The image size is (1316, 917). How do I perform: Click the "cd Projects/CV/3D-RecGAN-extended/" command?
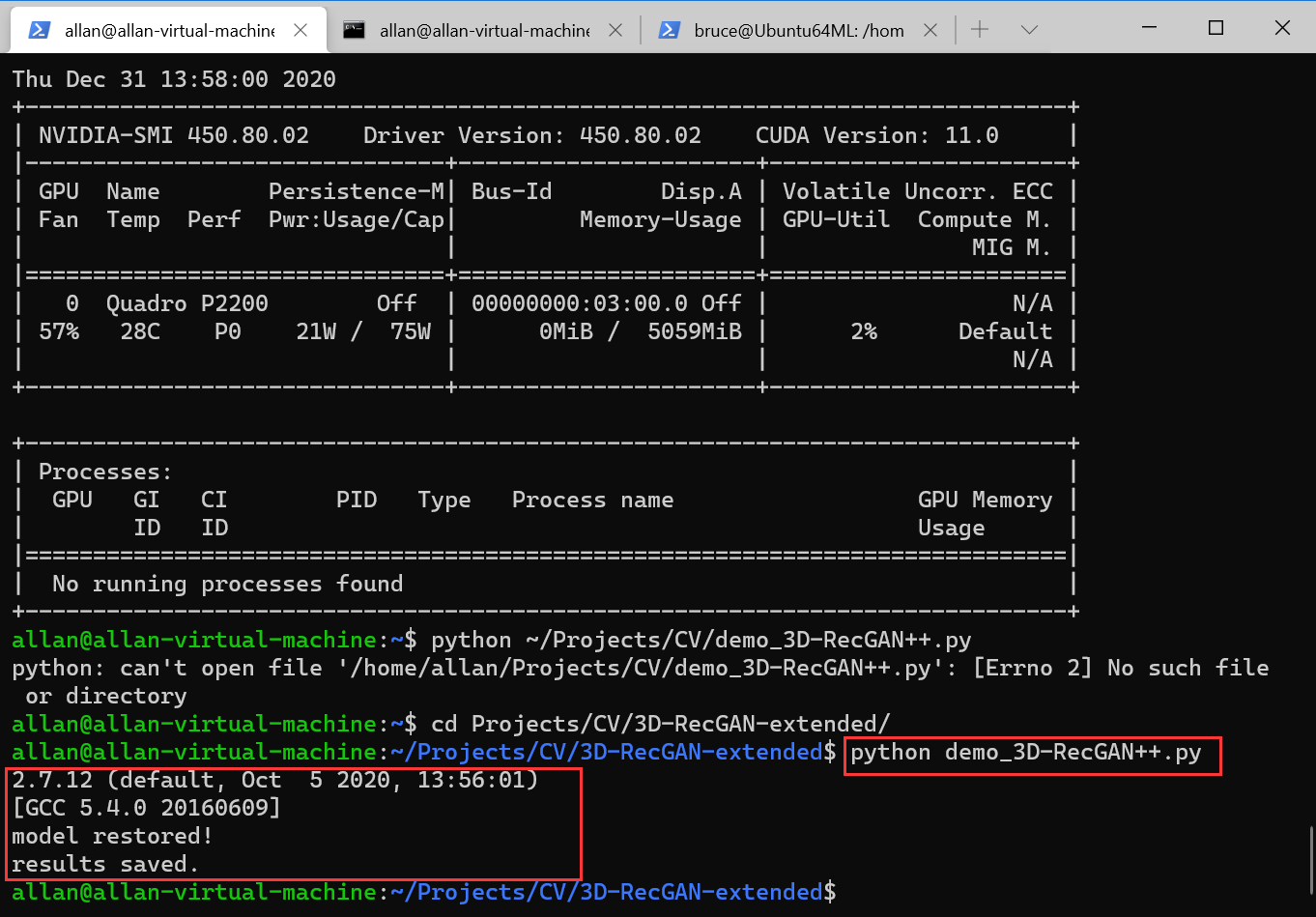coord(661,724)
